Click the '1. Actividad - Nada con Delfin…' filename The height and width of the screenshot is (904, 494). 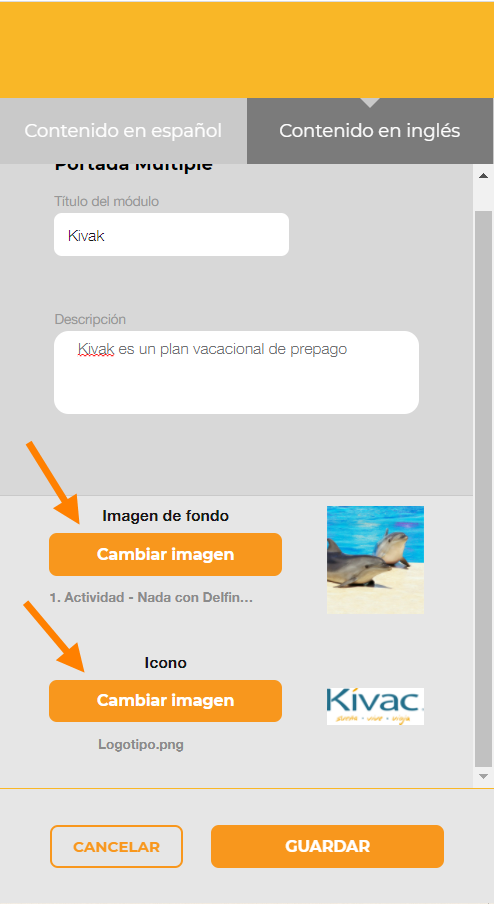point(152,598)
